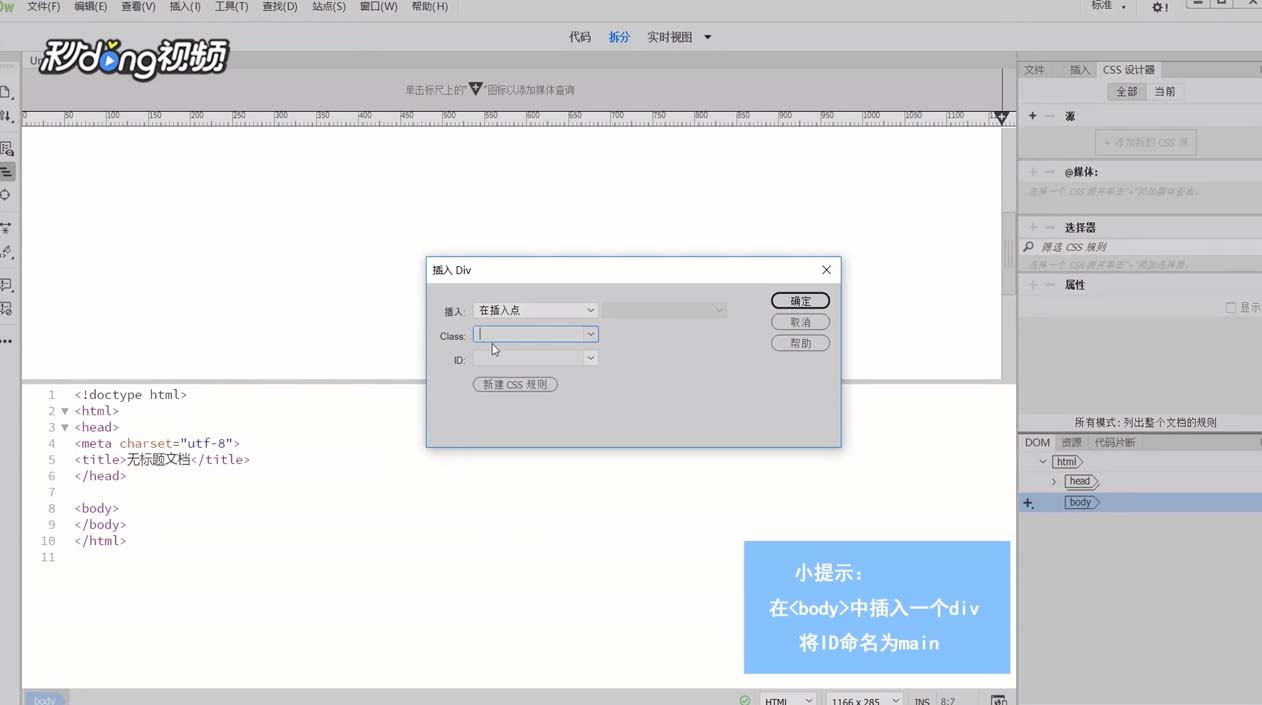1262x705 pixels.
Task: Click the real-time preview icon at bottom right
Action: coord(998,701)
